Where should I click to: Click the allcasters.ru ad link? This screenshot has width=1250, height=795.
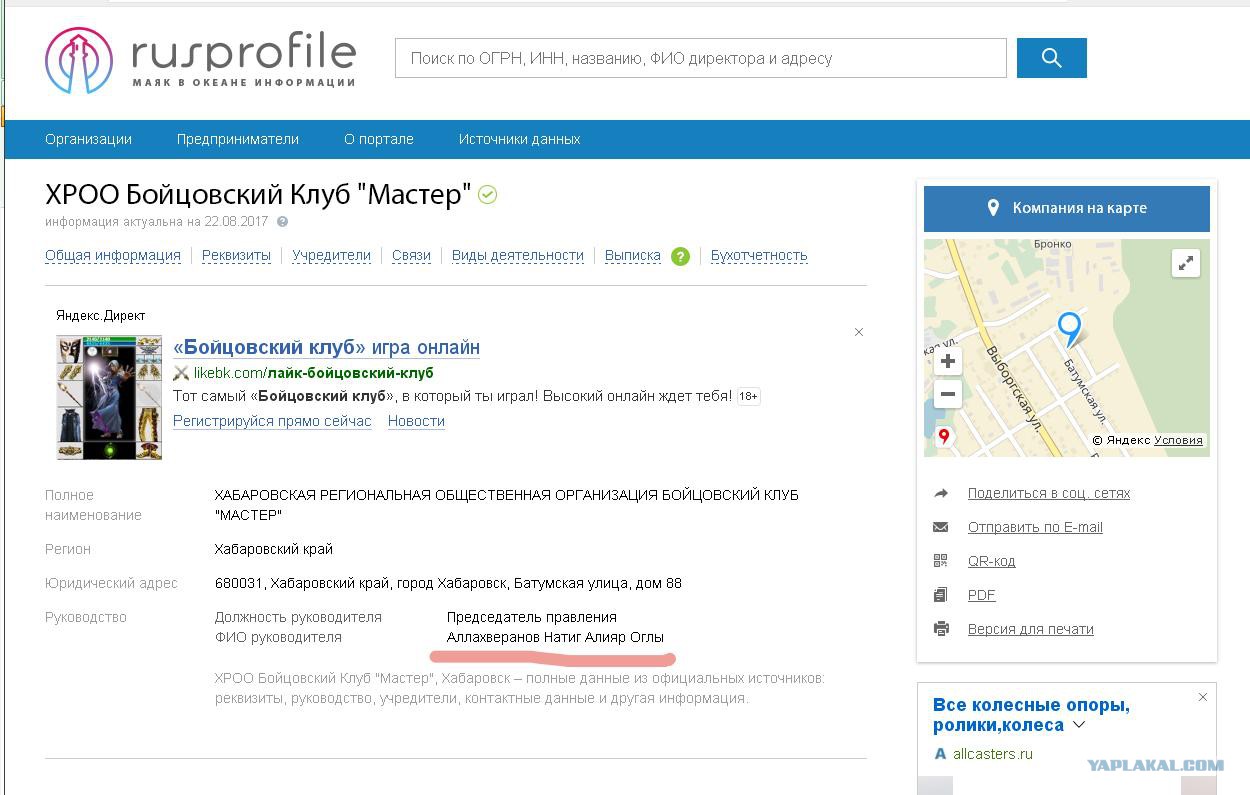pyautogui.click(x=993, y=754)
